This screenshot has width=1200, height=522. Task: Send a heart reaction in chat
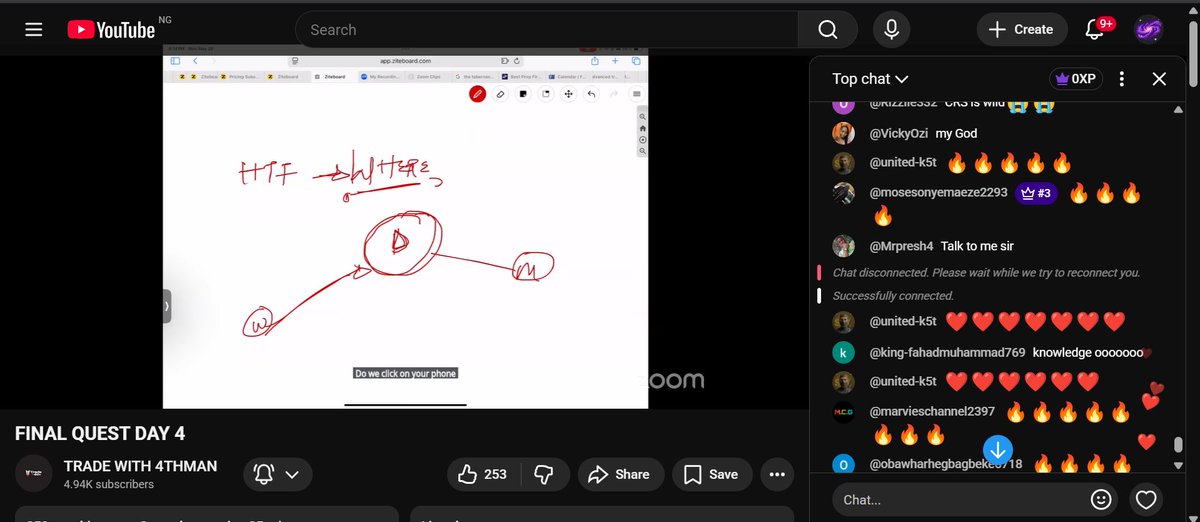point(1146,499)
